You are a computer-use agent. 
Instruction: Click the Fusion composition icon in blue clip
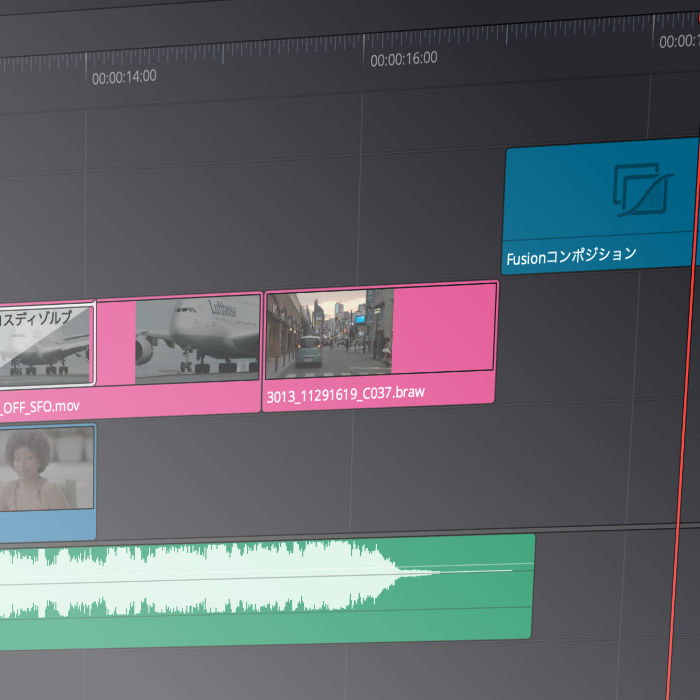click(x=643, y=190)
